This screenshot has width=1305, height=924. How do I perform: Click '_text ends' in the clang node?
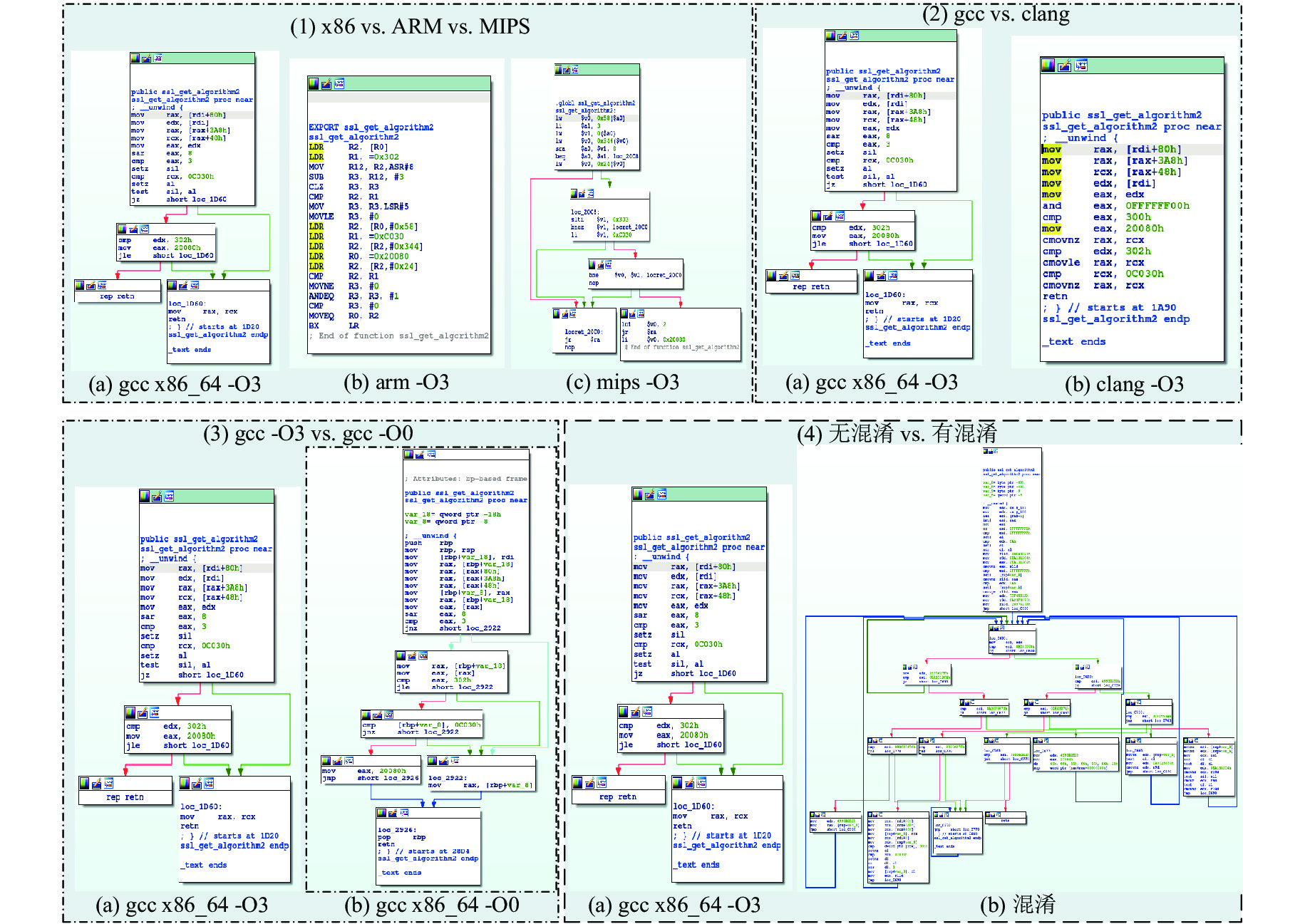1074,342
